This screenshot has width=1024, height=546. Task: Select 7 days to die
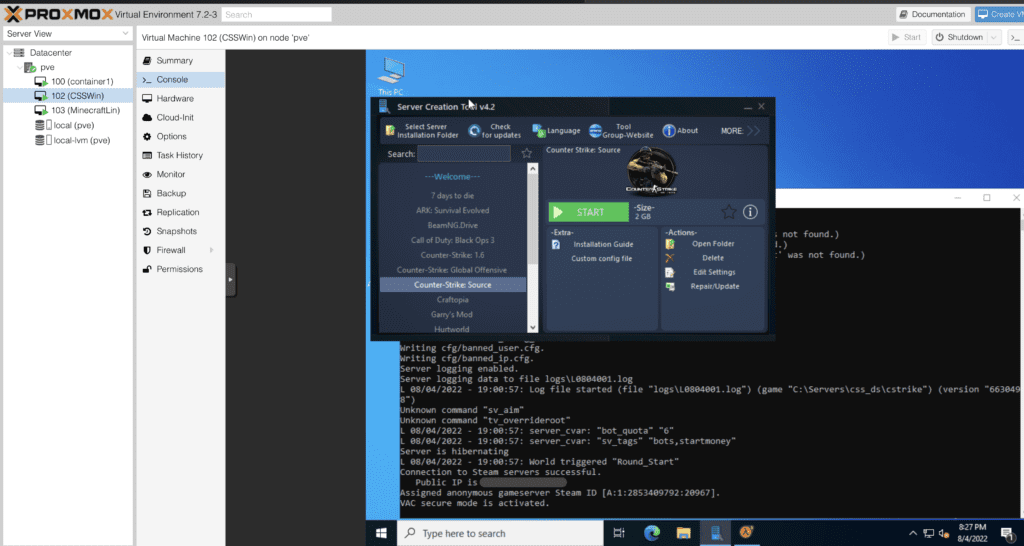pyautogui.click(x=452, y=196)
